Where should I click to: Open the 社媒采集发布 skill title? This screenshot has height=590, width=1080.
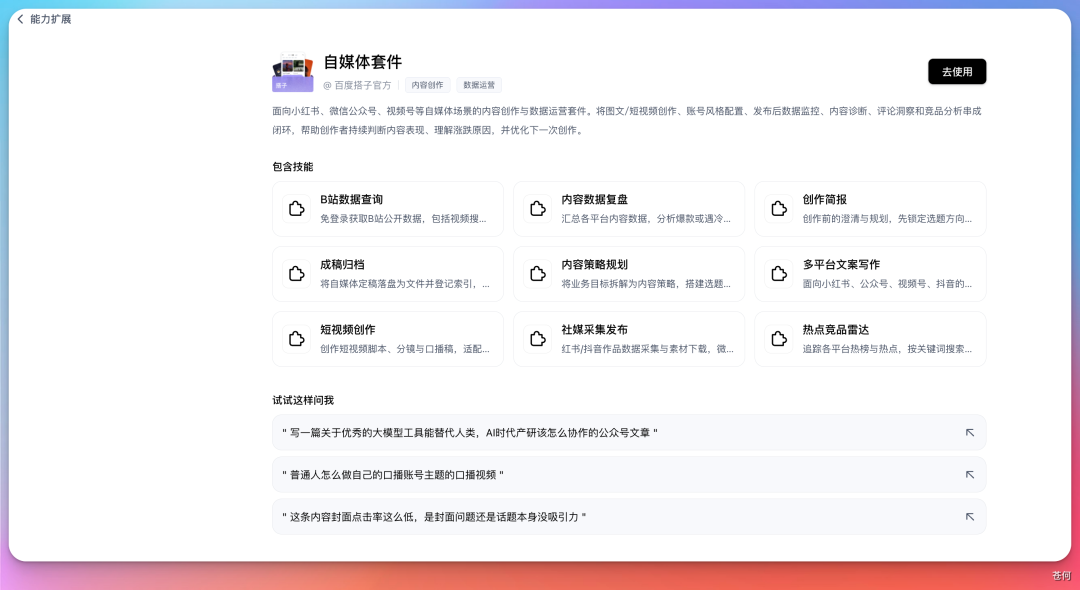[594, 330]
